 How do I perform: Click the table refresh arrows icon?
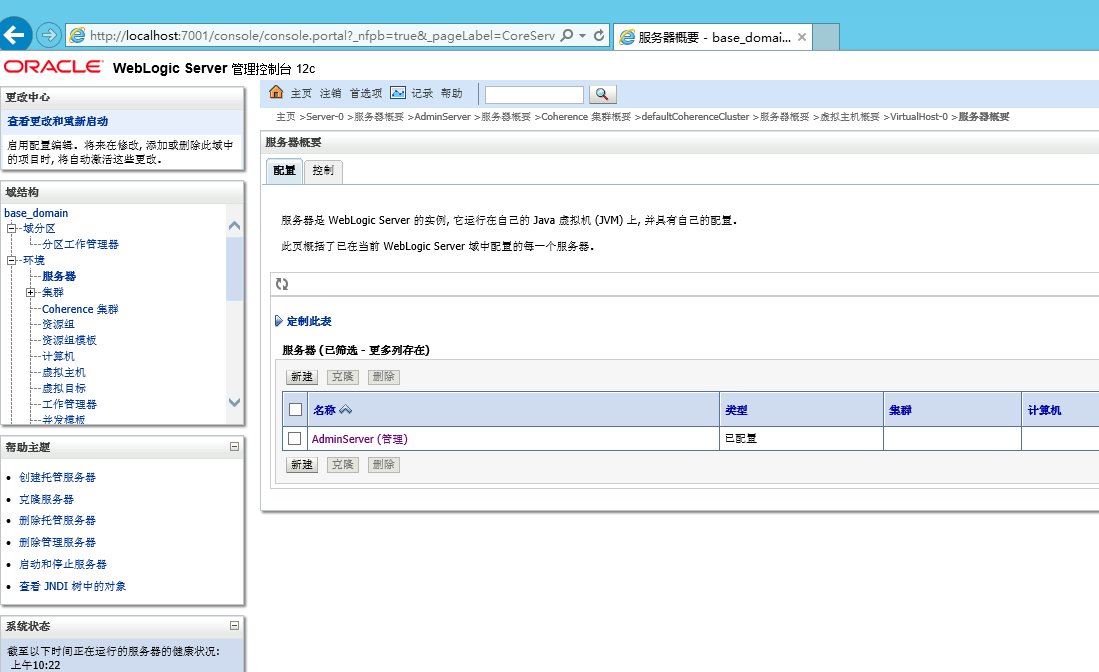(282, 284)
